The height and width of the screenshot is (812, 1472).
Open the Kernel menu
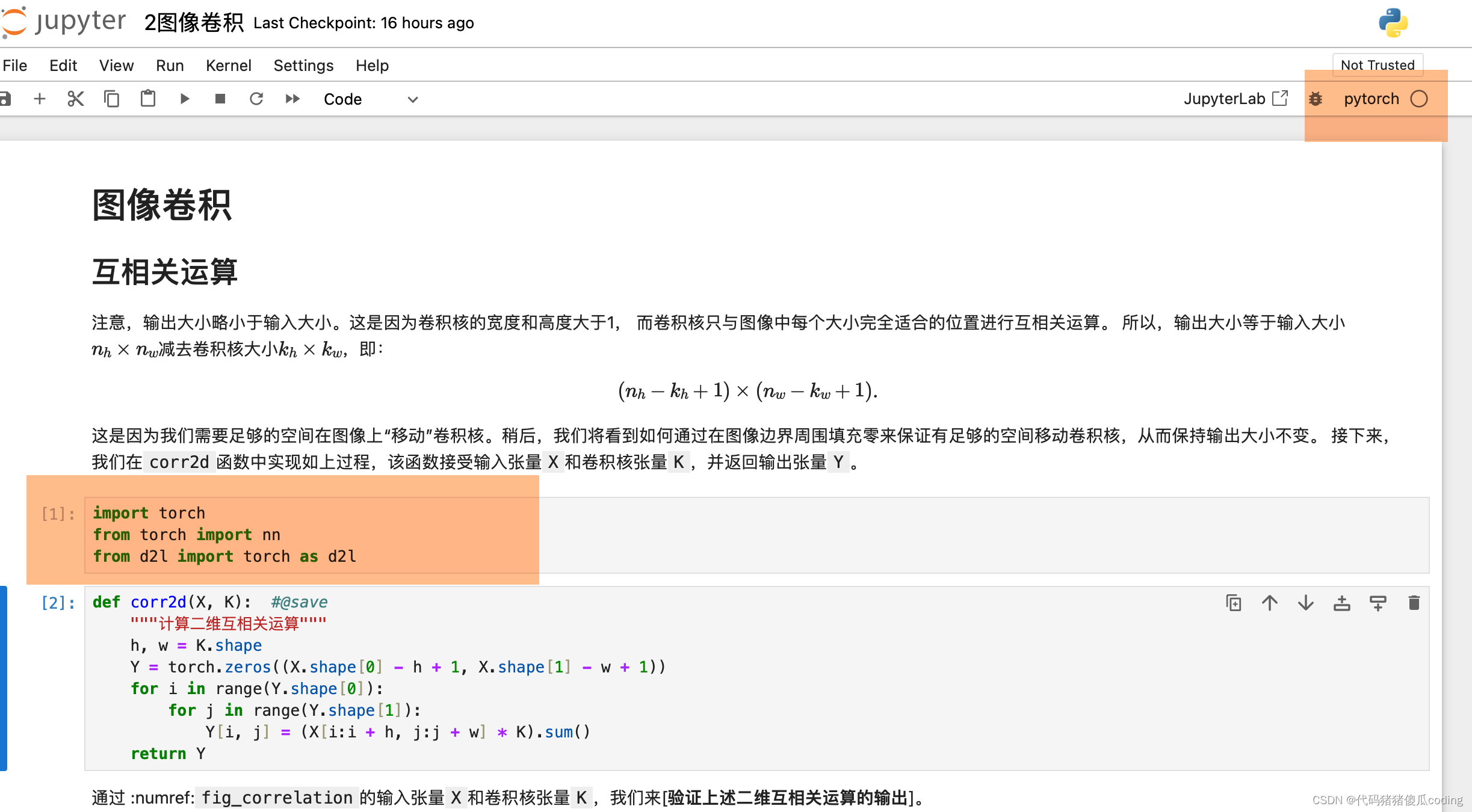click(x=229, y=65)
